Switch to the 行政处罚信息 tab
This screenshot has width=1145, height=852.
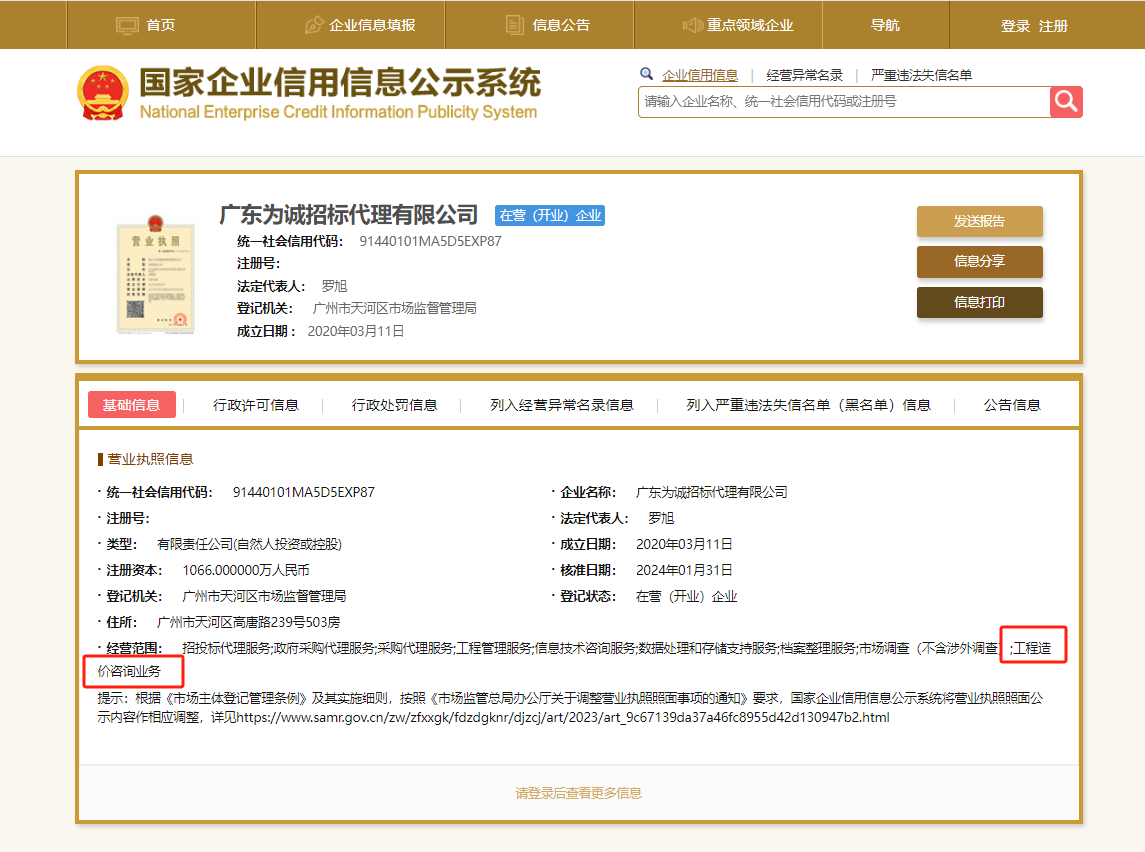396,404
